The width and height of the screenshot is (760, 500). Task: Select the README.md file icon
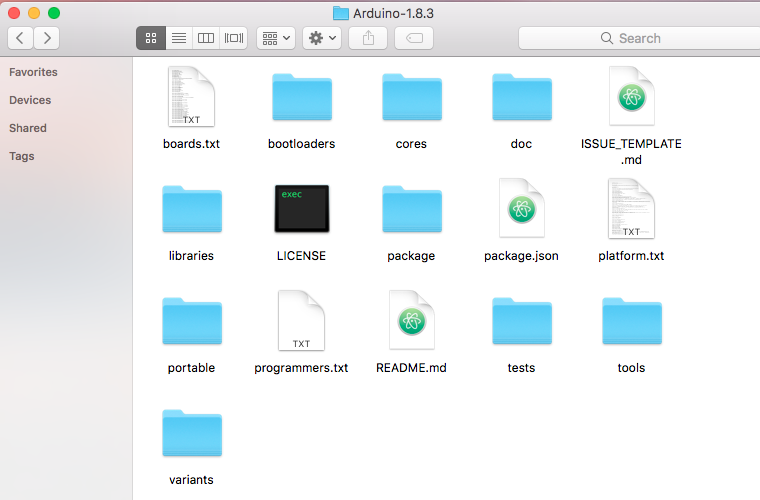coord(412,320)
